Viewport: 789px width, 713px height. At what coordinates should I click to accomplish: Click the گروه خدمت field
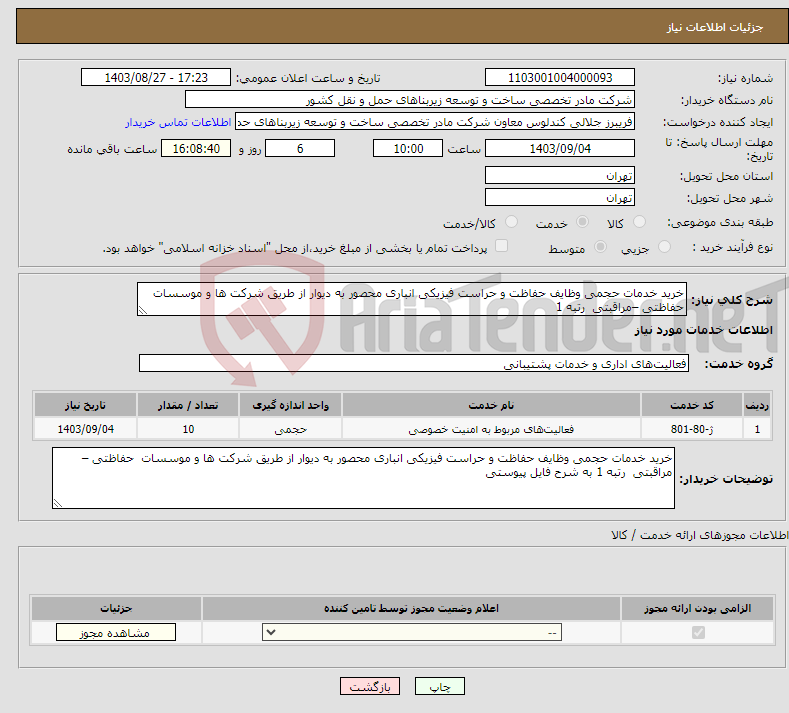414,363
